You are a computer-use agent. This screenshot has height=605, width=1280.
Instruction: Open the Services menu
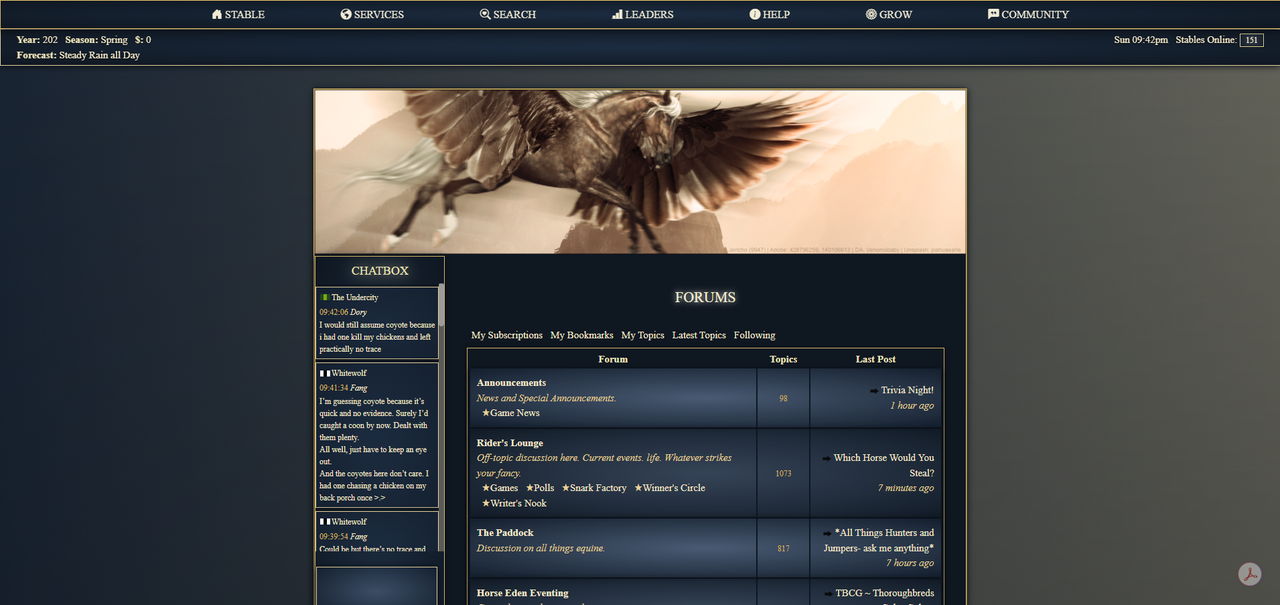pyautogui.click(x=372, y=15)
